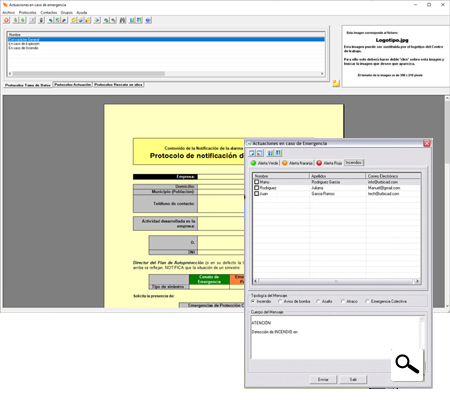The height and width of the screenshot is (400, 450).
Task: Check the box for contact Juan
Action: 256,193
